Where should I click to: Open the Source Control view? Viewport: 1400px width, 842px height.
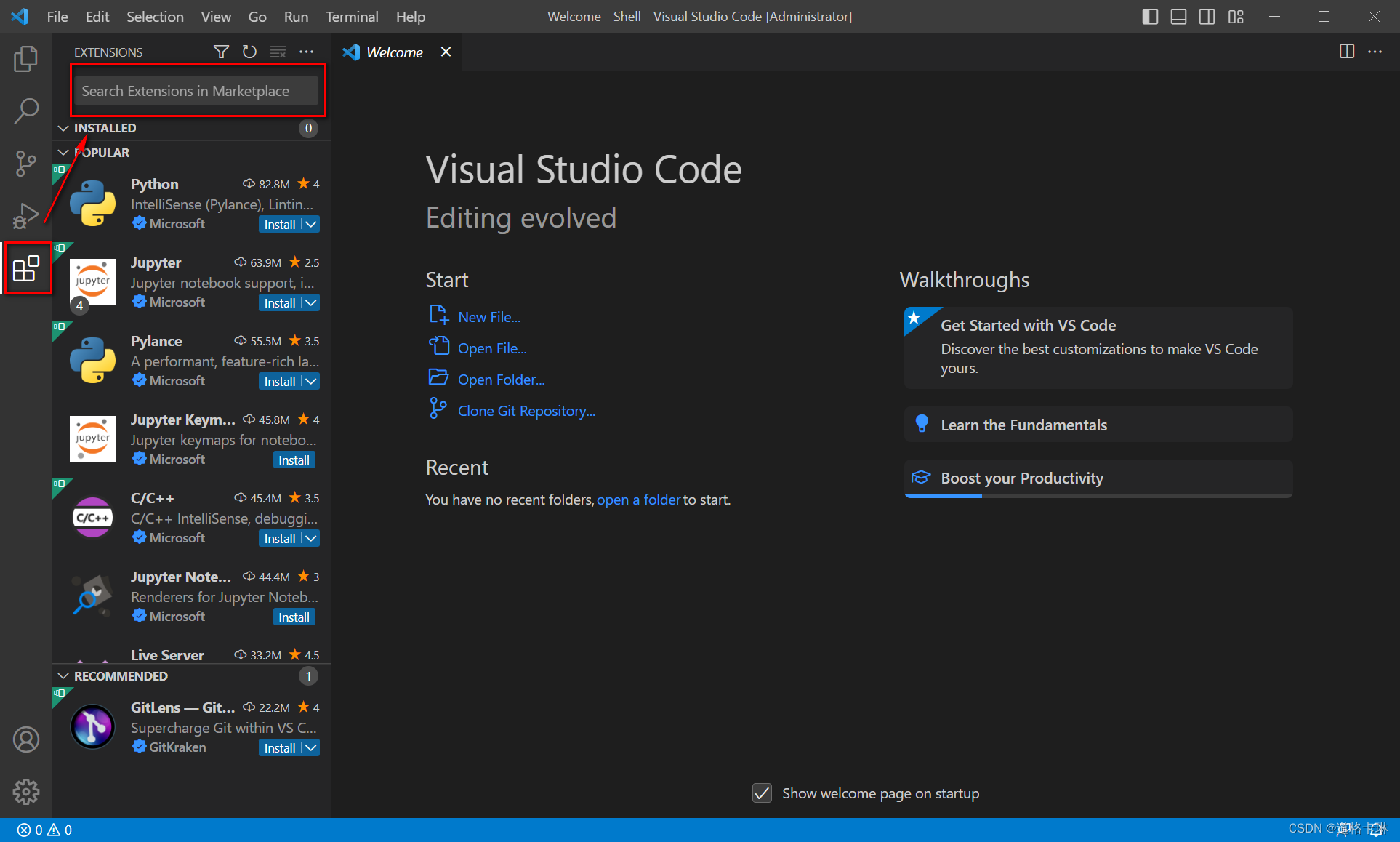(x=26, y=164)
